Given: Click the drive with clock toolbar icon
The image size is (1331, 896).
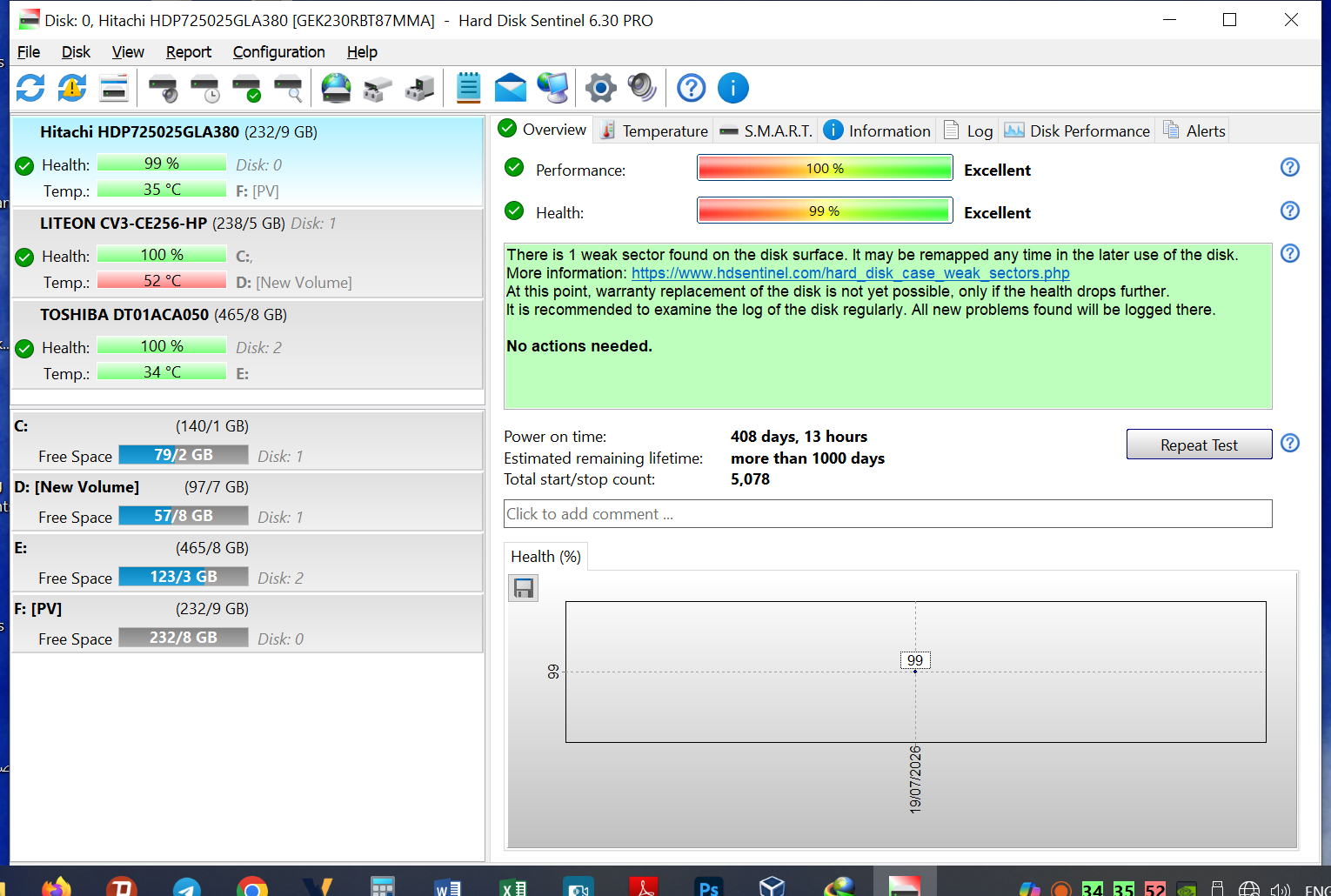Looking at the screenshot, I should [204, 88].
